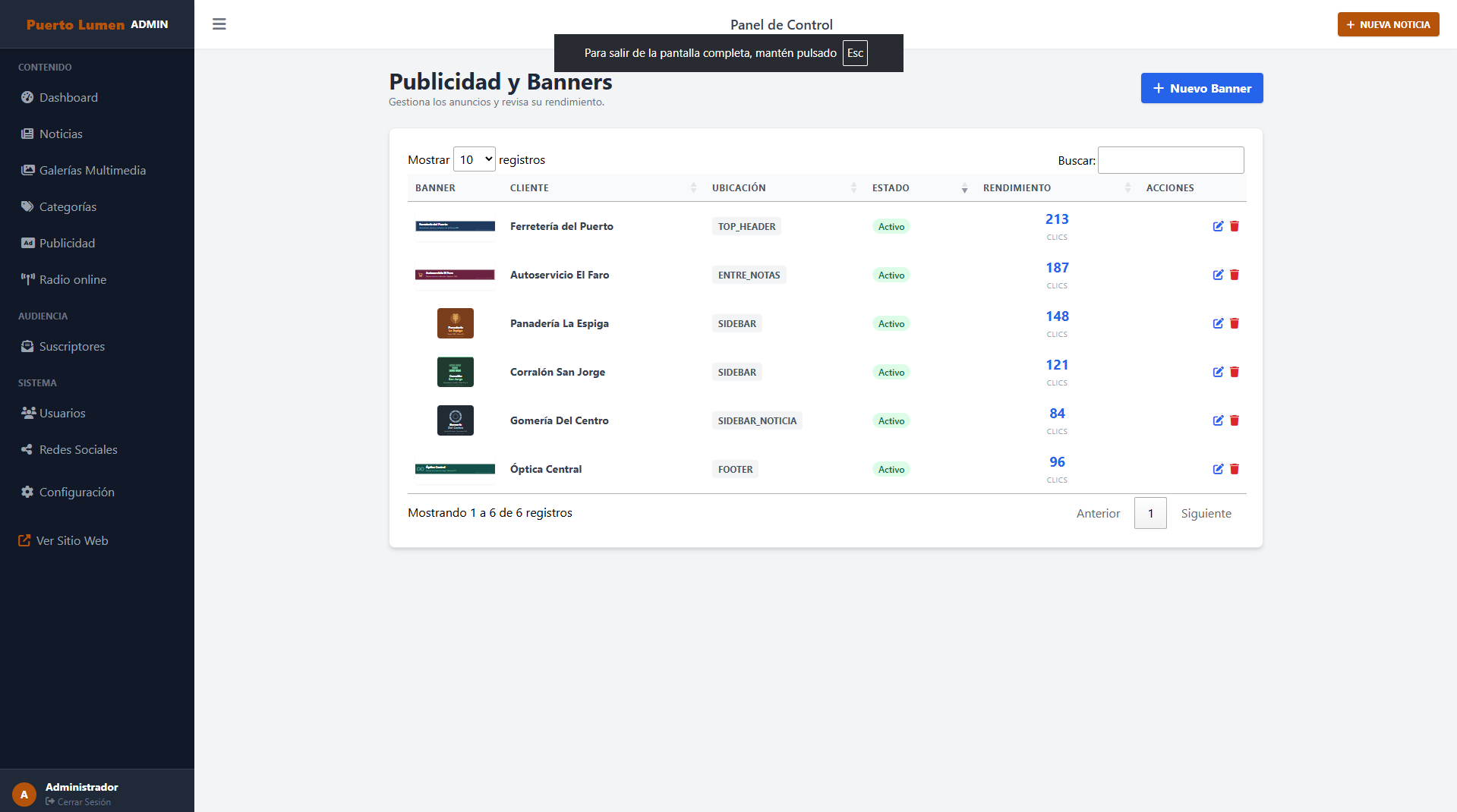This screenshot has width=1457, height=812.
Task: Click the Nueva Noticia button
Action: tap(1388, 24)
